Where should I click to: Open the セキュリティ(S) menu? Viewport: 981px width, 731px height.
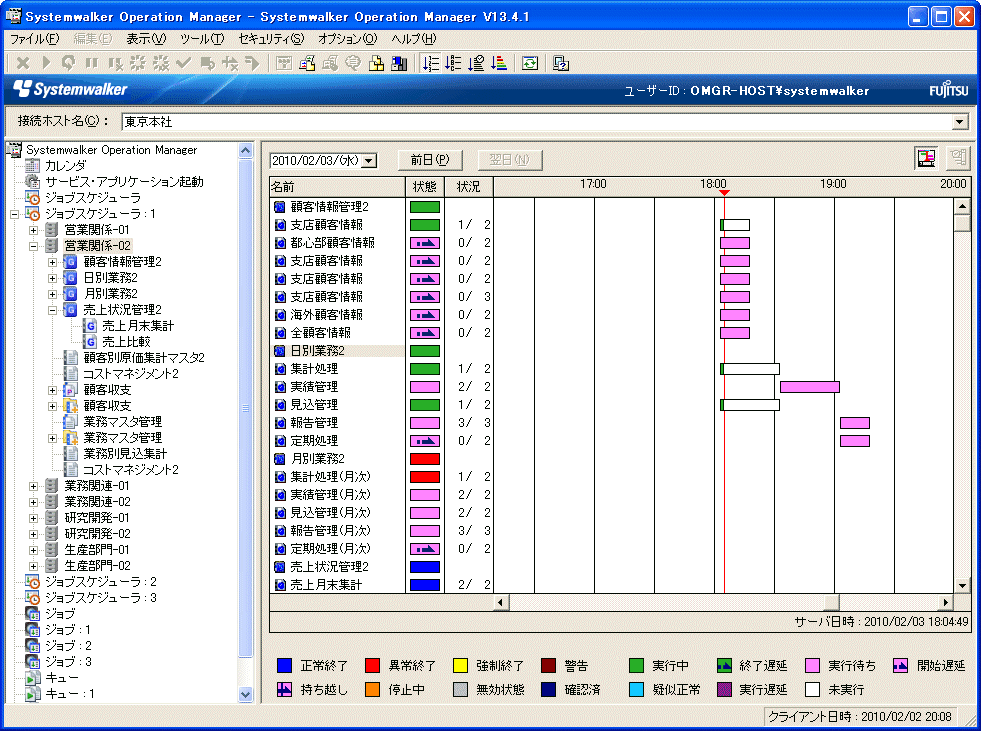pyautogui.click(x=271, y=39)
